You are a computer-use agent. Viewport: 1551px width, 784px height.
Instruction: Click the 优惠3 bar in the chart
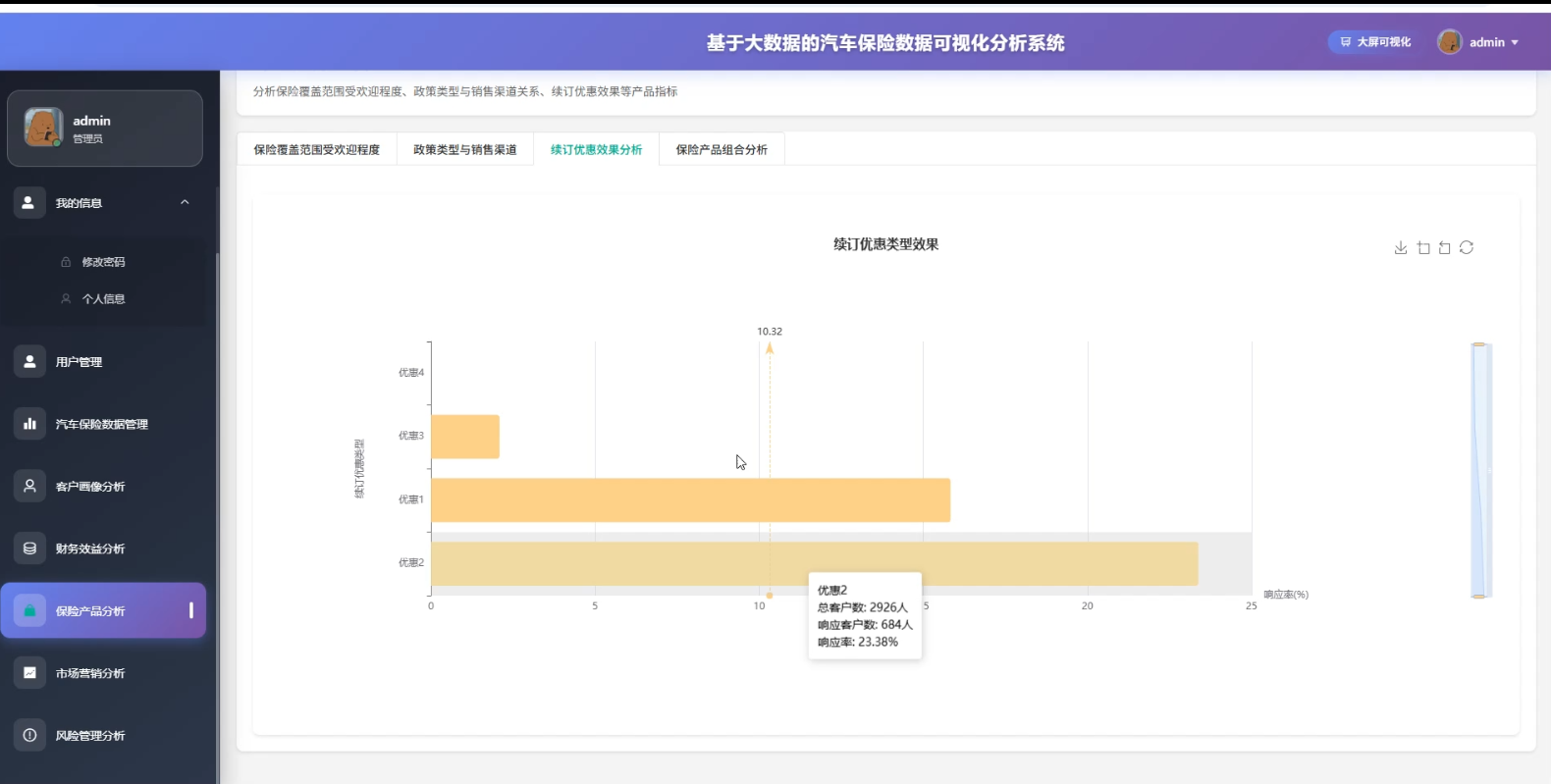tap(465, 437)
